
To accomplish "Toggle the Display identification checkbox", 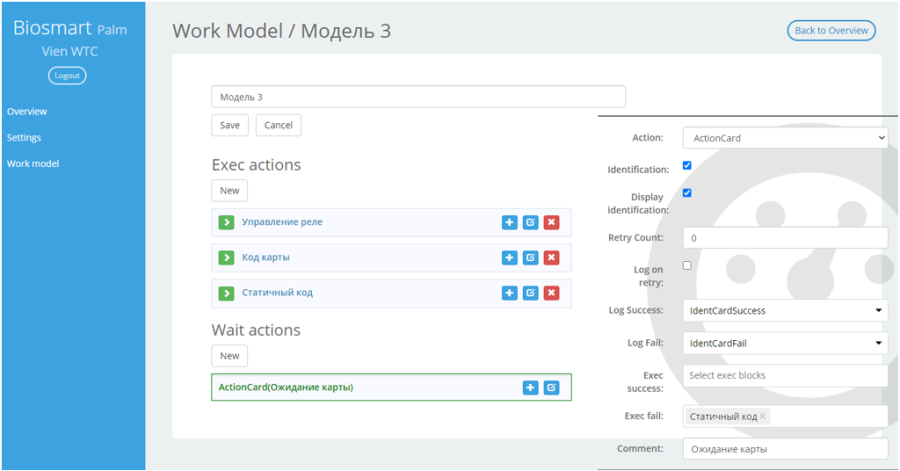I will (x=687, y=193).
